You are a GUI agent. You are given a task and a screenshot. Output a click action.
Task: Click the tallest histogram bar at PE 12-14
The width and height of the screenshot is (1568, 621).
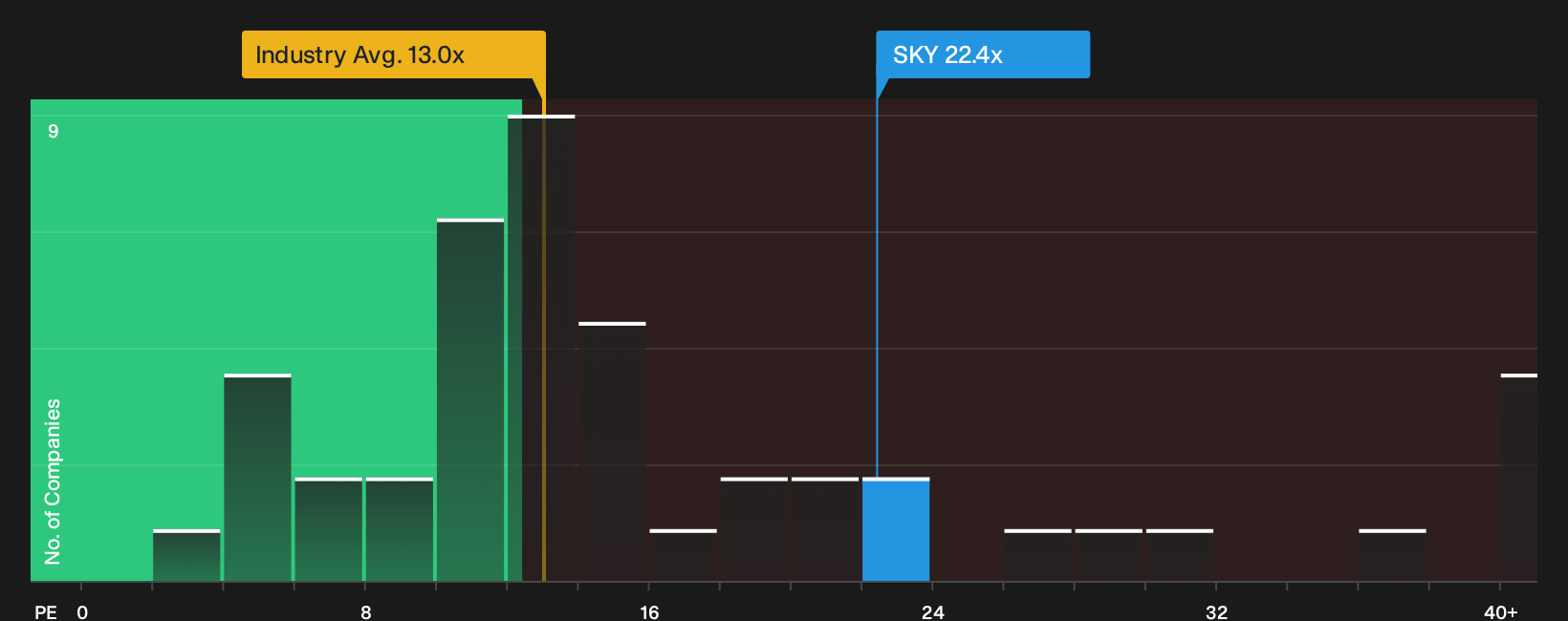[x=541, y=348]
